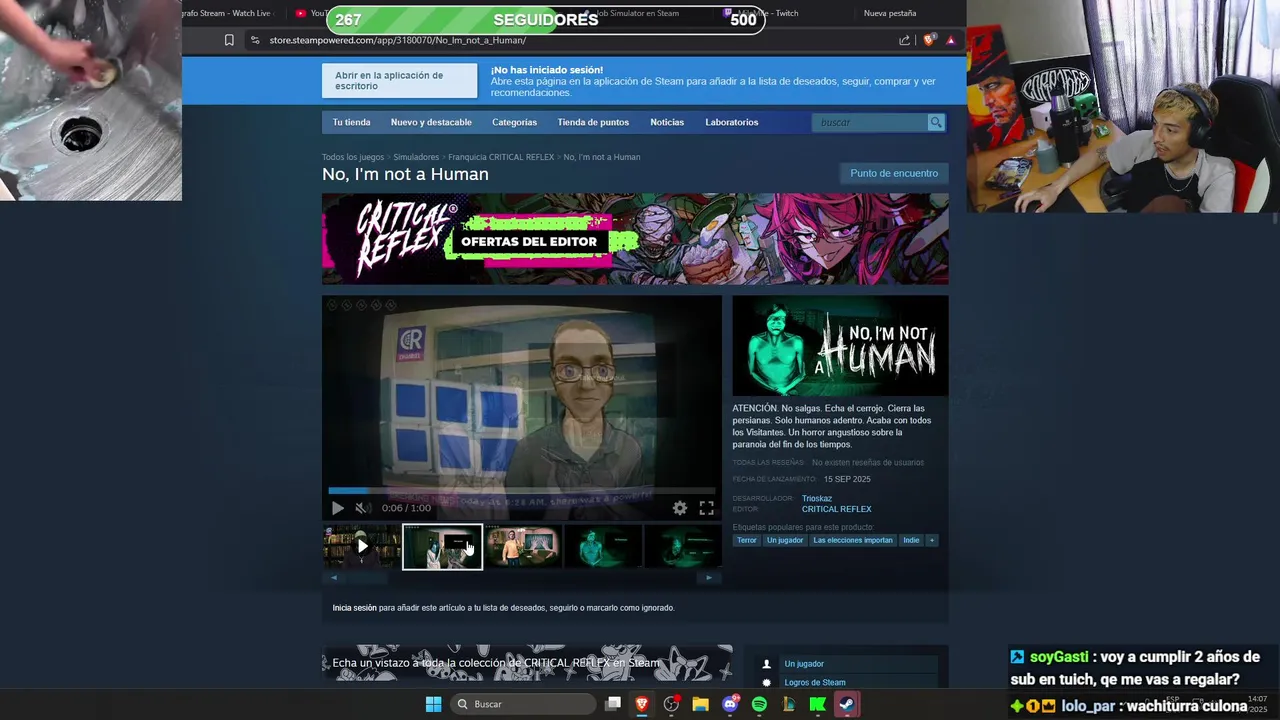Open OBS Studio on taskbar
The height and width of the screenshot is (720, 1280).
tap(671, 704)
